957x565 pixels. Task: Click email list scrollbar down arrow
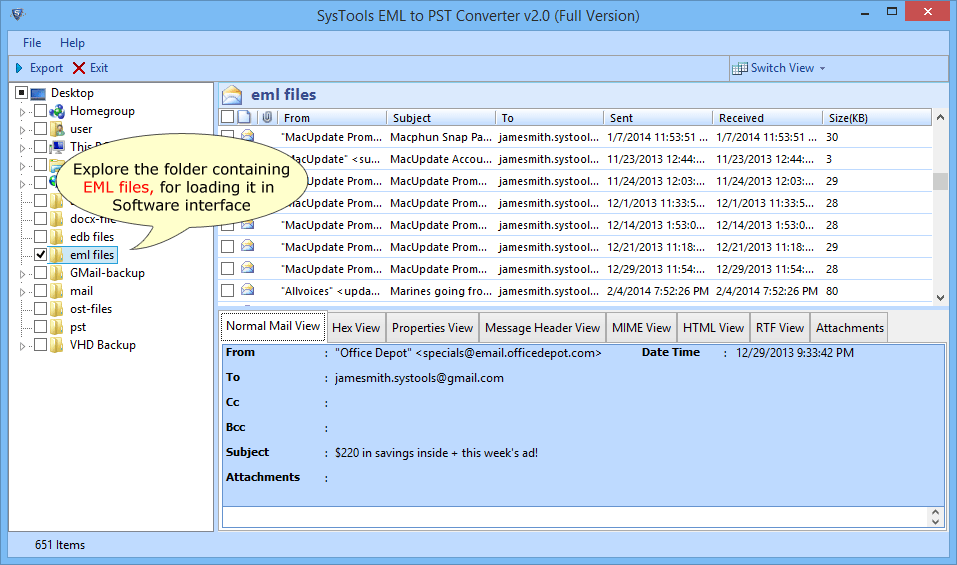coord(940,298)
